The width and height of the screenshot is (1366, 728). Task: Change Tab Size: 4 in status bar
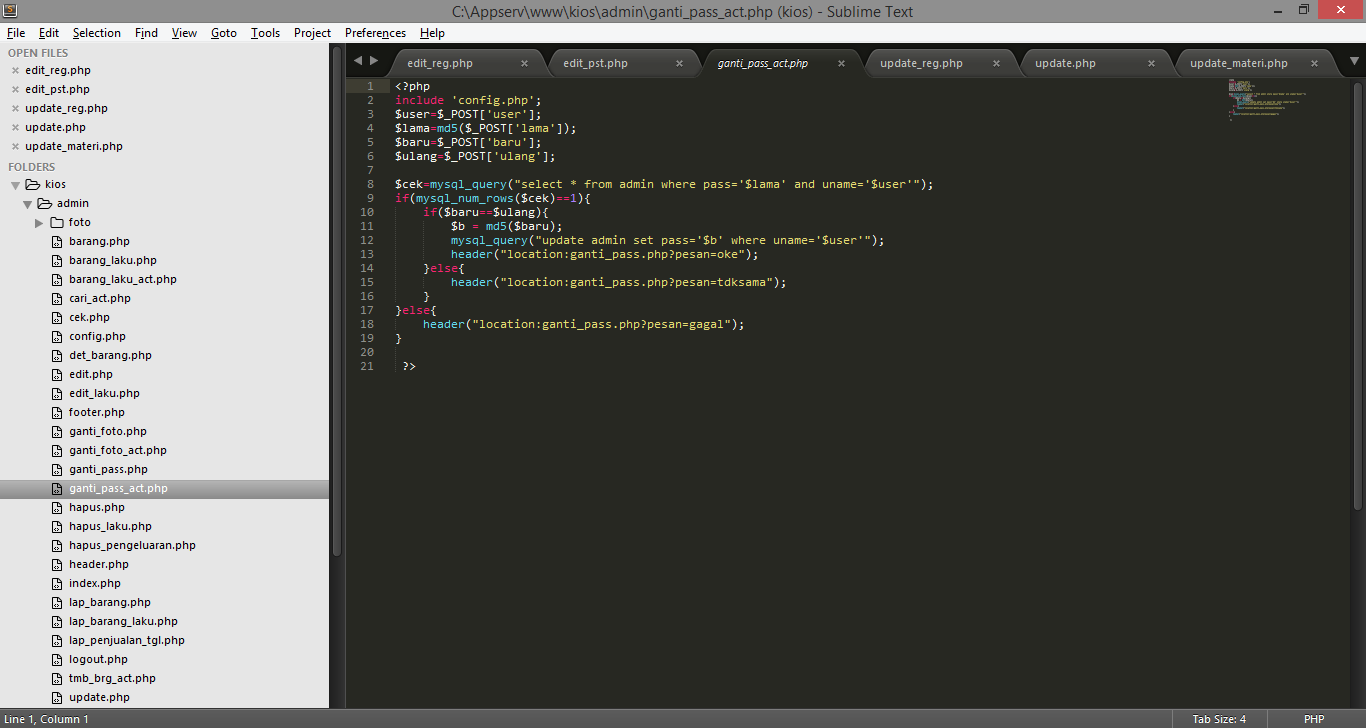(1219, 719)
